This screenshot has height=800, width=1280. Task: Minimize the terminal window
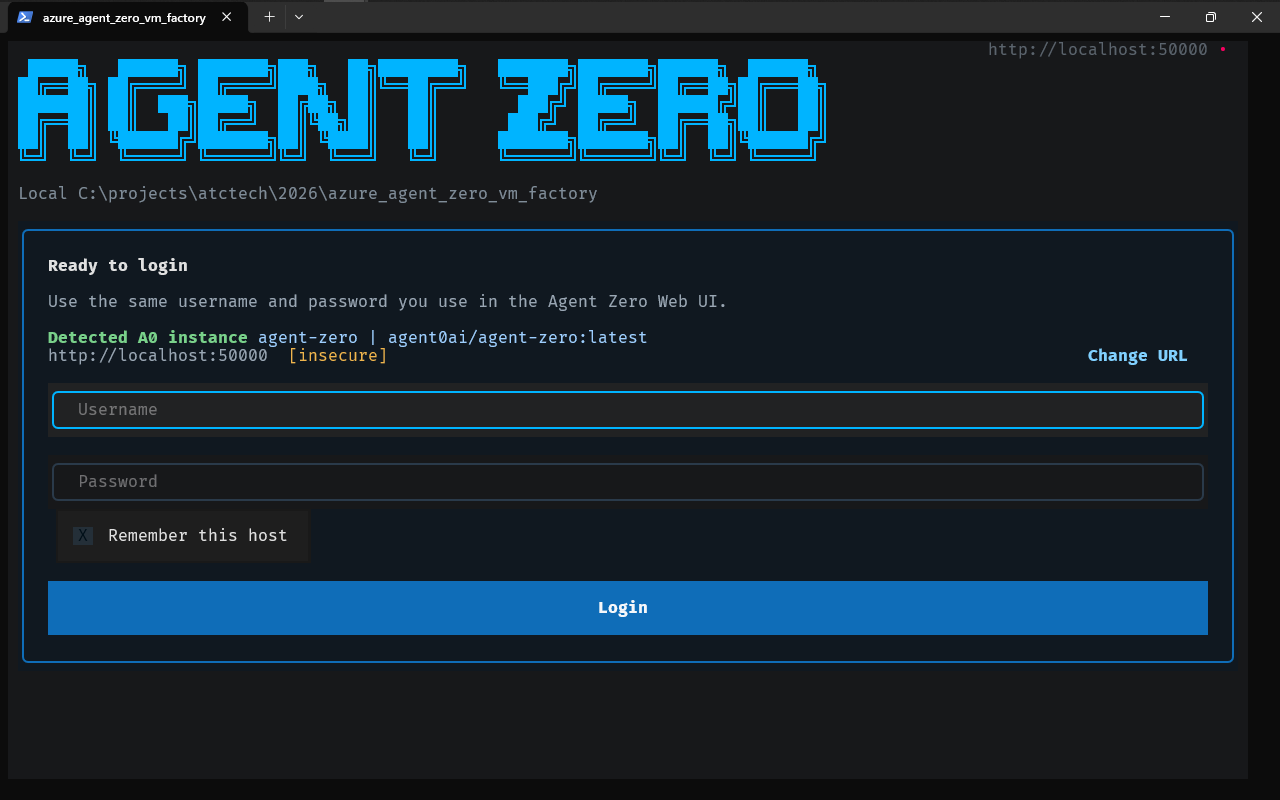pyautogui.click(x=1165, y=17)
